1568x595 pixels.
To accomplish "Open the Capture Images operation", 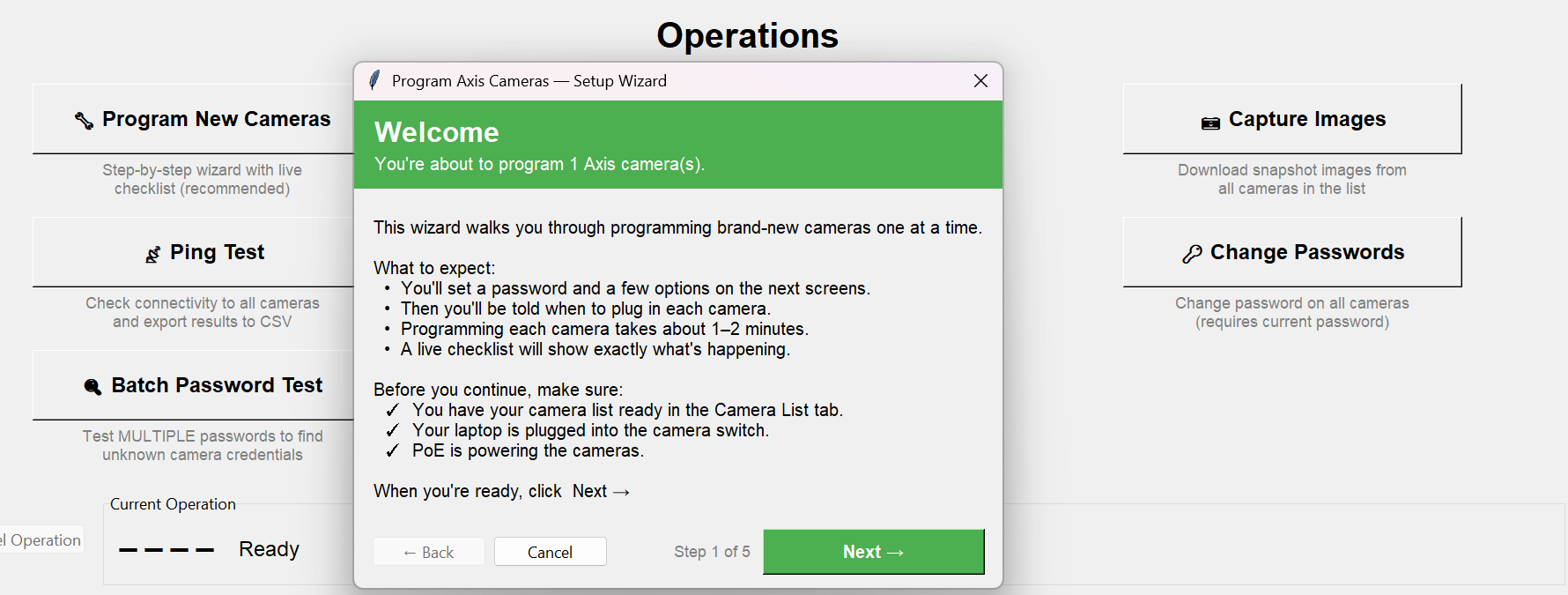I will point(1291,119).
